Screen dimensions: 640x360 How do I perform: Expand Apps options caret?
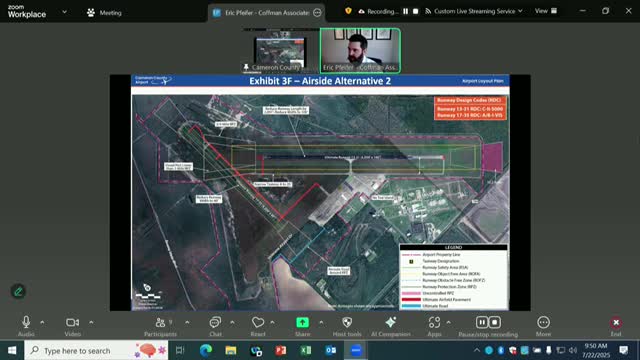click(x=448, y=322)
